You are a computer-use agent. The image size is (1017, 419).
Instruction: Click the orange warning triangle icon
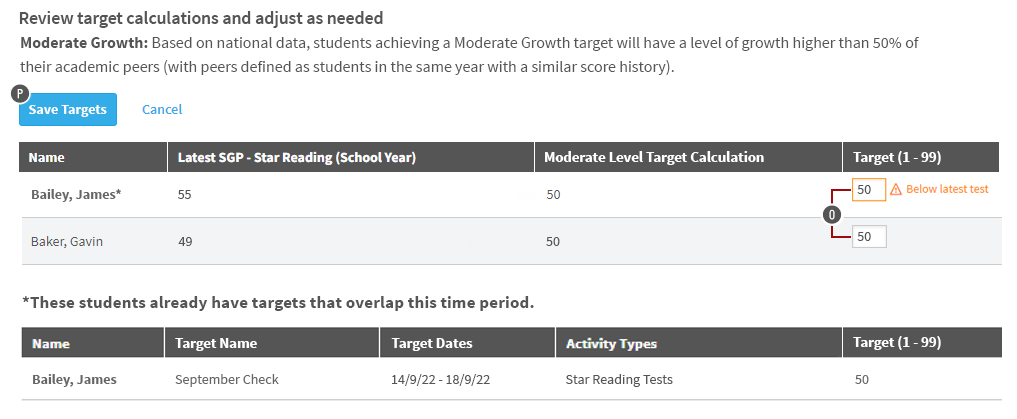tap(896, 189)
